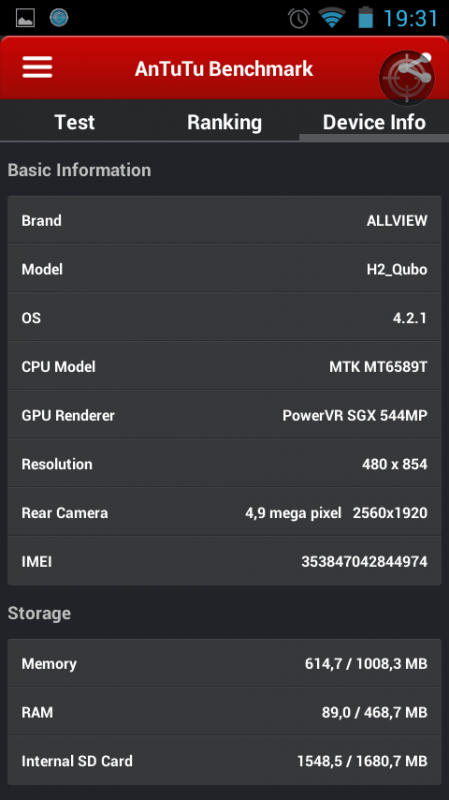
Task: Select the Internal SD Card row
Action: pyautogui.click(x=224, y=761)
